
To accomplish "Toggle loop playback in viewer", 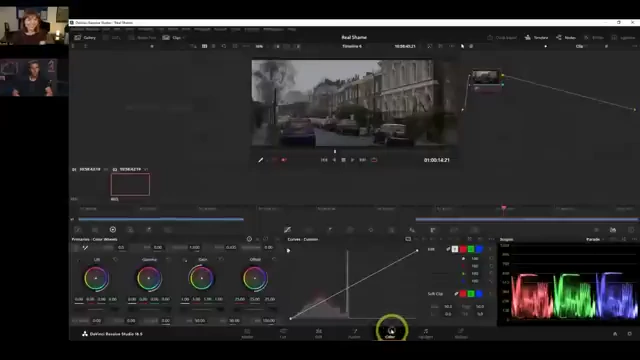I will click(x=374, y=160).
